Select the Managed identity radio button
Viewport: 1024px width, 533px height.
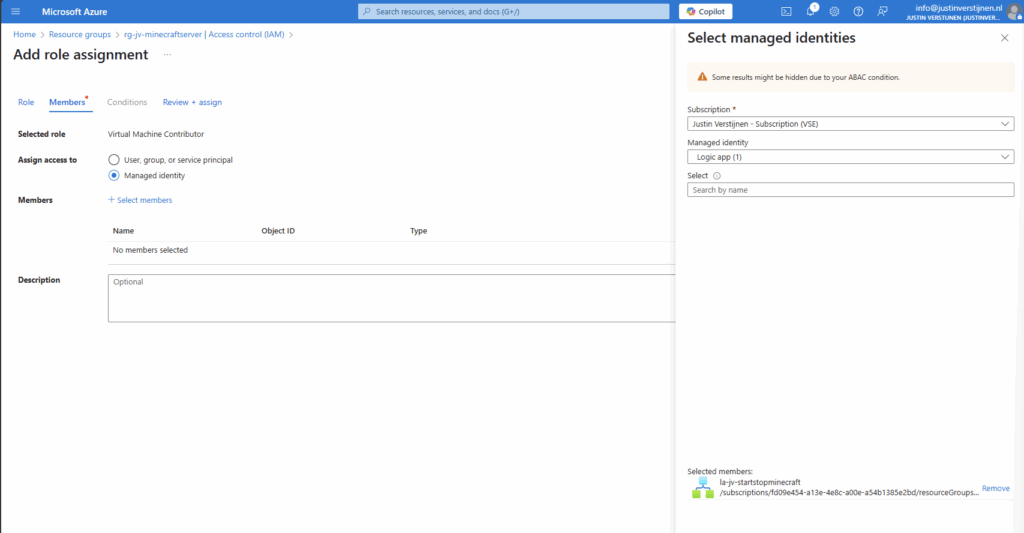tap(113, 175)
